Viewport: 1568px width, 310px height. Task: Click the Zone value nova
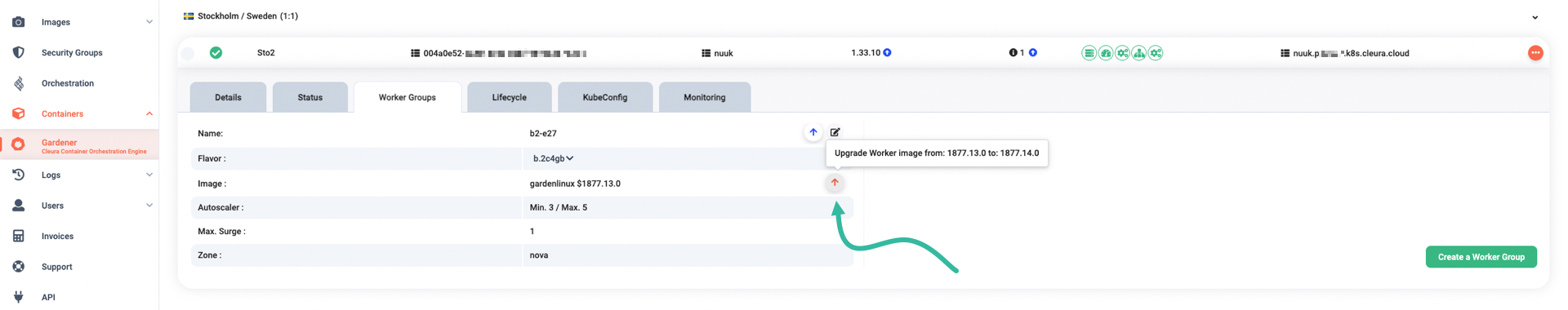click(x=539, y=255)
